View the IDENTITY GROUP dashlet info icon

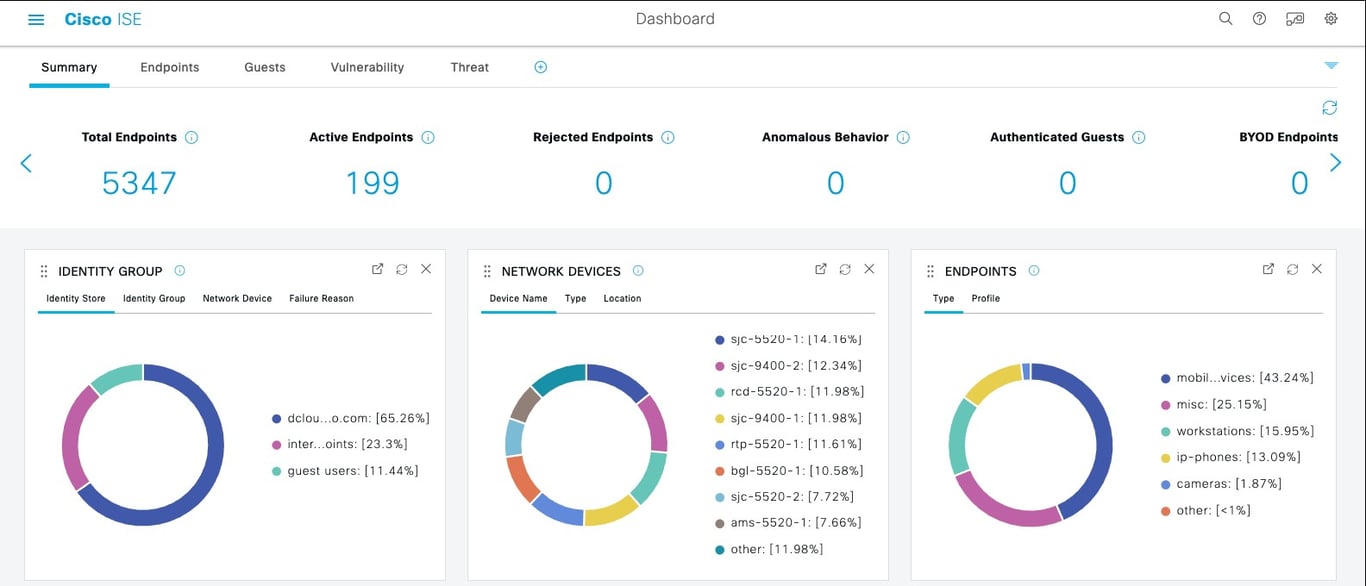point(180,270)
